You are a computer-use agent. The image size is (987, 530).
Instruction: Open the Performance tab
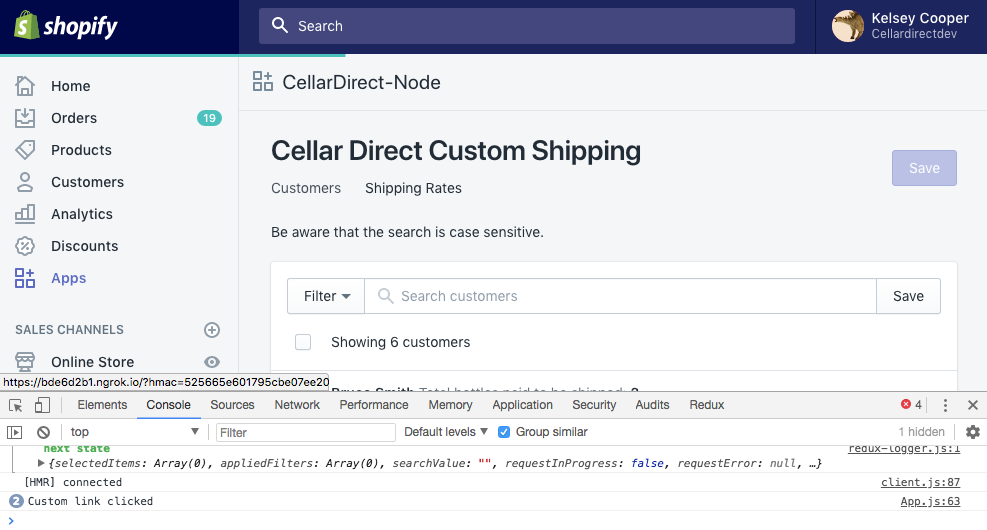tap(374, 405)
